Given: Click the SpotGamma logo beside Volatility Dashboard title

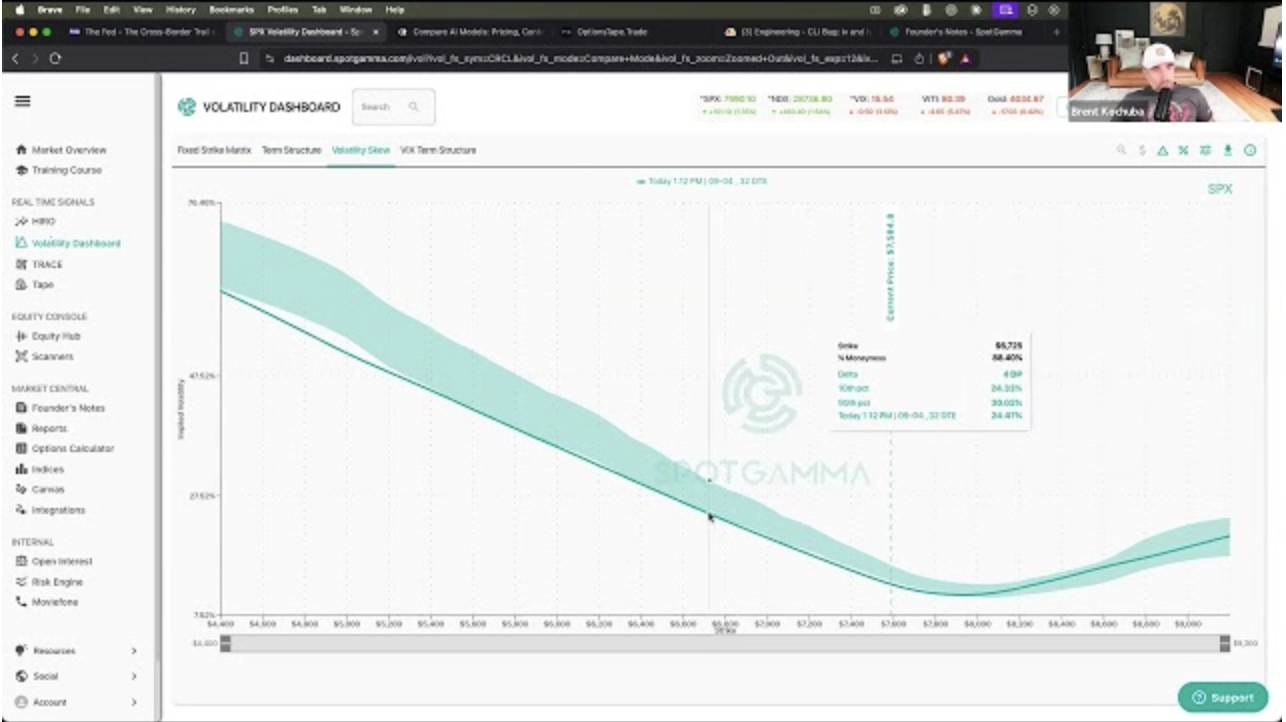Looking at the screenshot, I should tap(187, 107).
